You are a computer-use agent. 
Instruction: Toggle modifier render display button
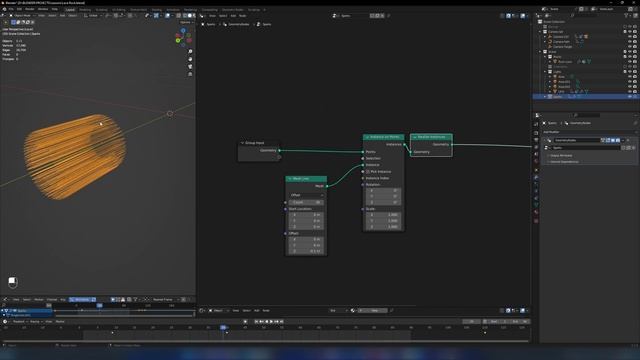pos(618,140)
